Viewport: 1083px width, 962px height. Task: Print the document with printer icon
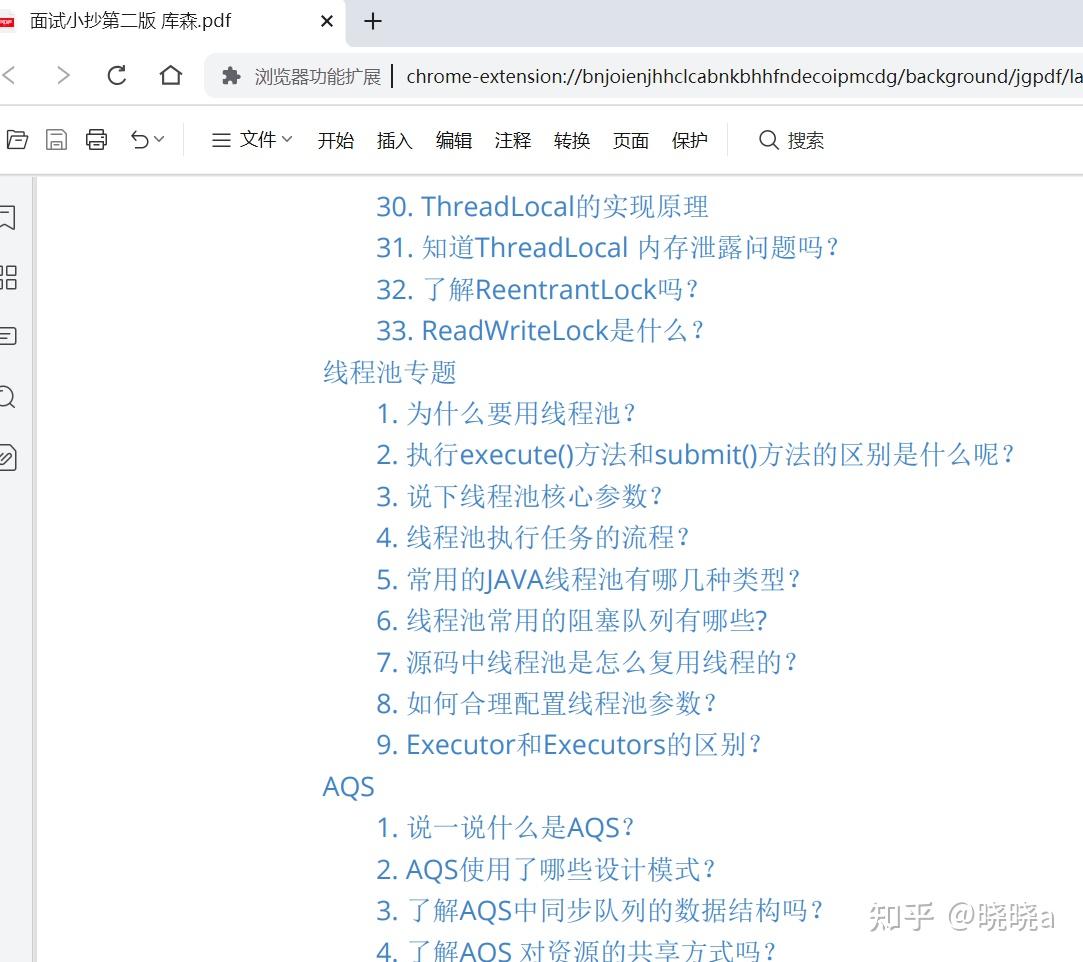click(x=96, y=140)
